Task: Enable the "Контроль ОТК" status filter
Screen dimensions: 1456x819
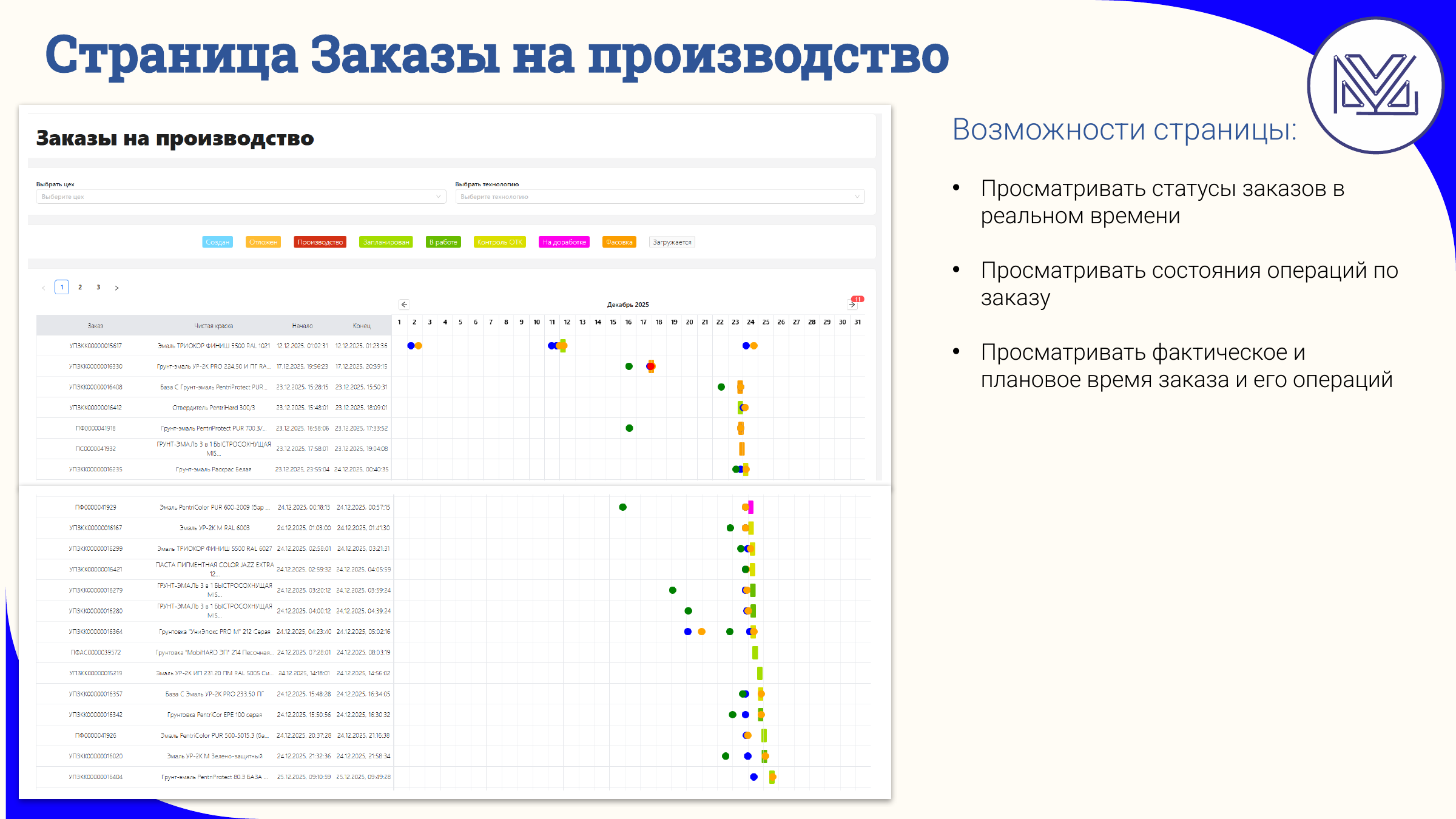Action: coord(500,241)
